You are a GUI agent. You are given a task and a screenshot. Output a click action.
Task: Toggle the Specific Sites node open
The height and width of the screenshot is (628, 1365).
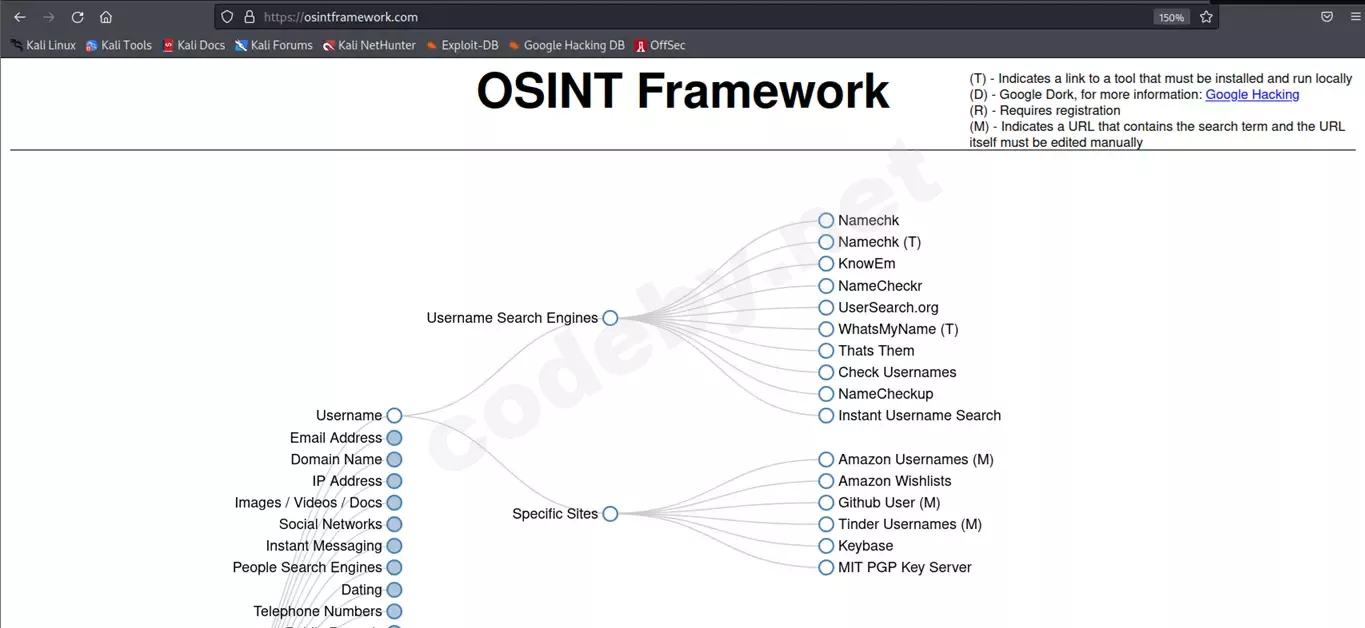(610, 513)
